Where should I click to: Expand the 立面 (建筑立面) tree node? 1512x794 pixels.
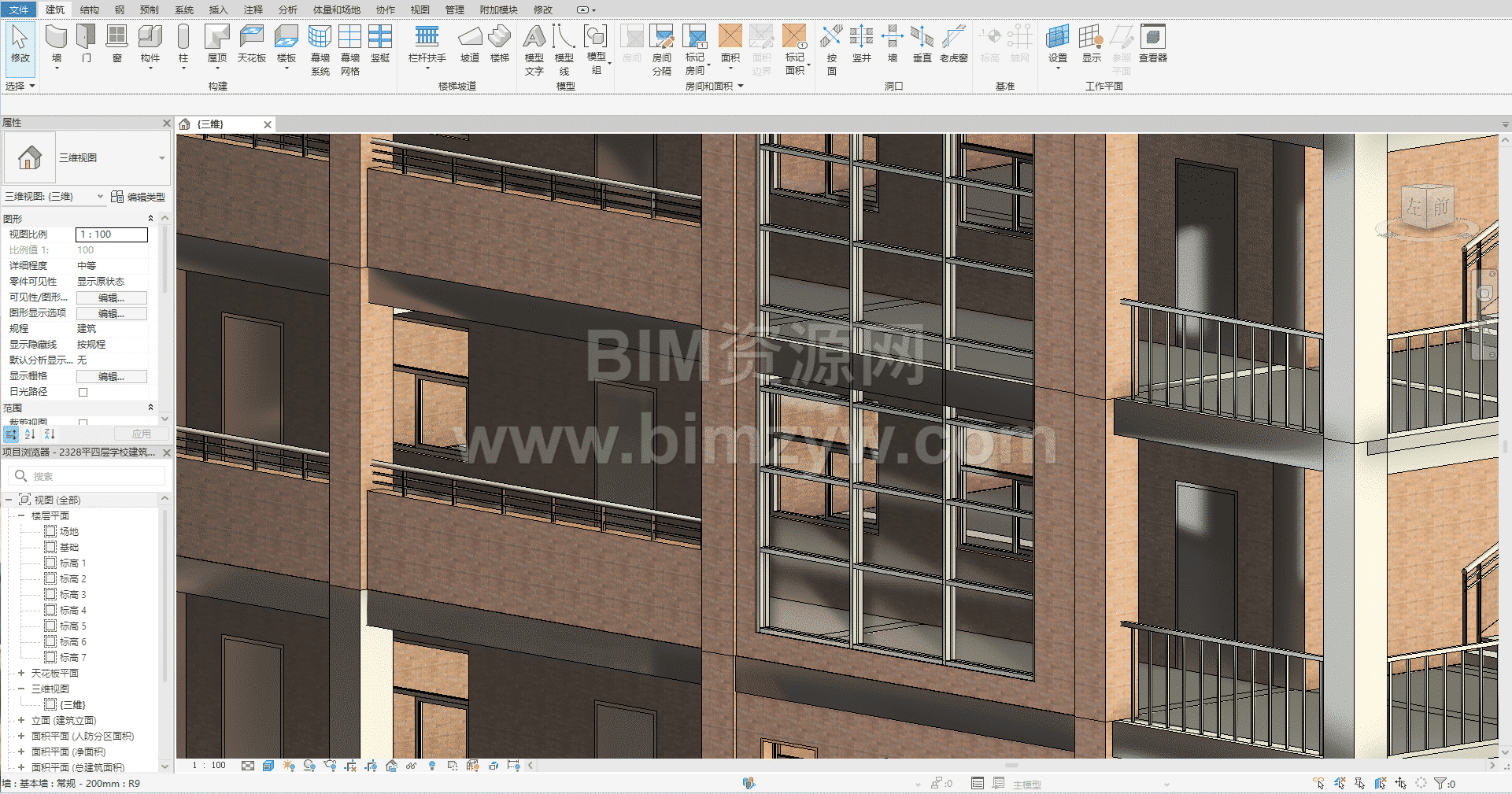tap(21, 720)
